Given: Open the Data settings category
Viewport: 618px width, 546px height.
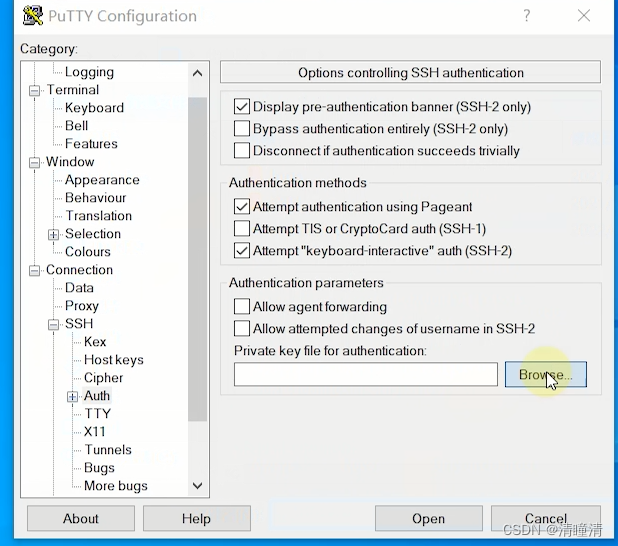Looking at the screenshot, I should click(x=79, y=288).
